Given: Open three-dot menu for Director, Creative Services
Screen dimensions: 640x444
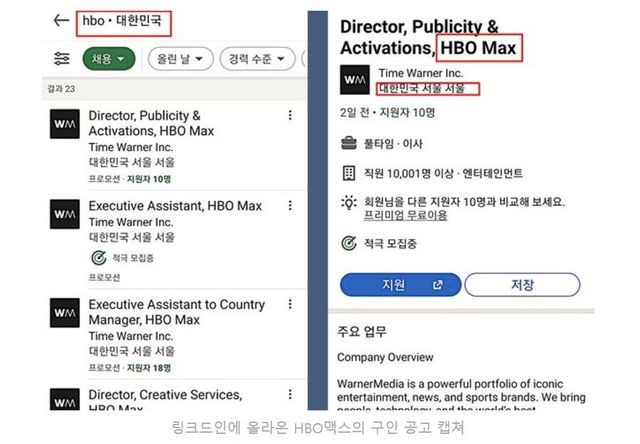Looking at the screenshot, I should point(291,395).
